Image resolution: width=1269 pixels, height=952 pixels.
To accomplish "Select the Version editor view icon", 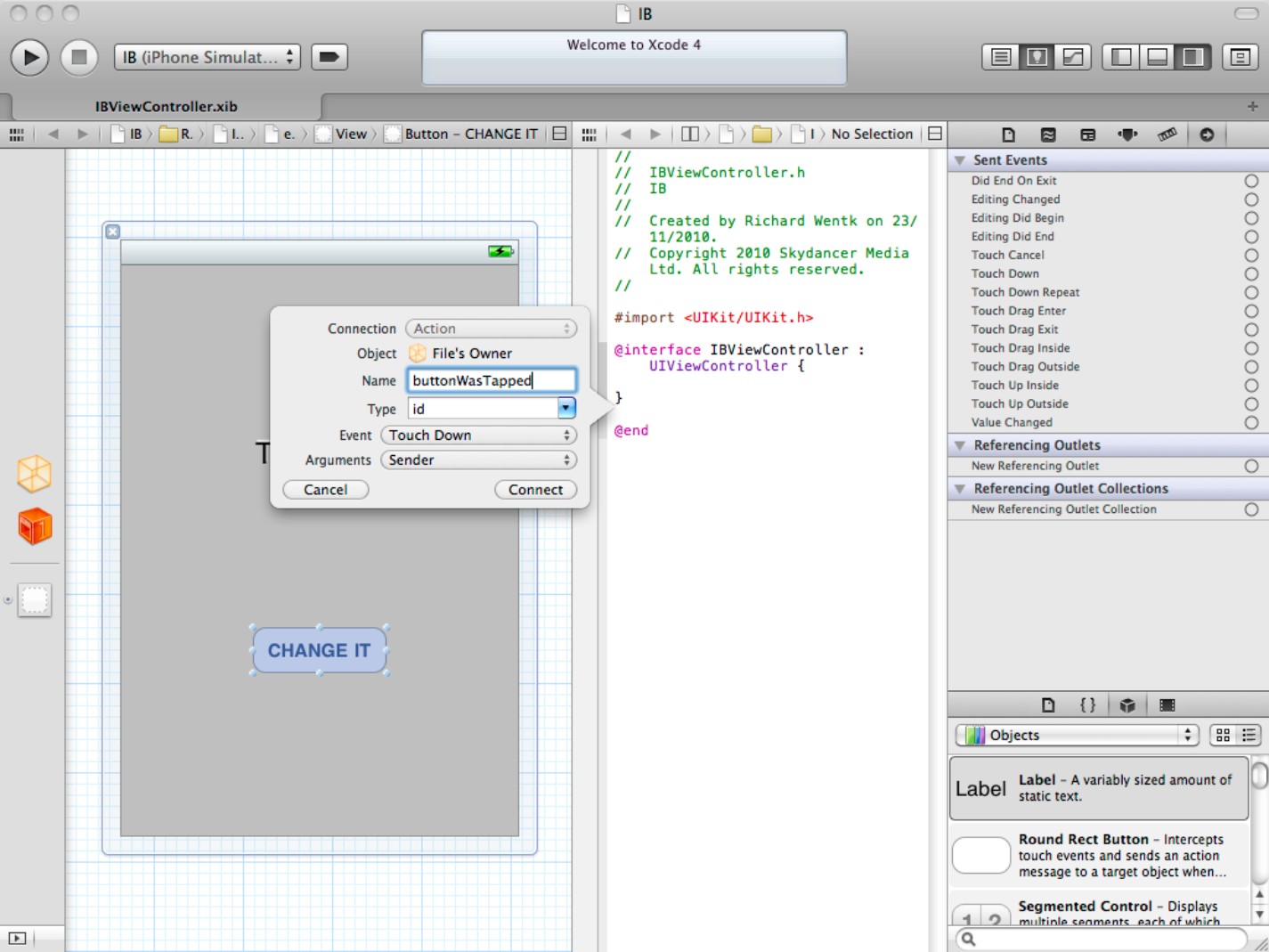I will point(1073,57).
